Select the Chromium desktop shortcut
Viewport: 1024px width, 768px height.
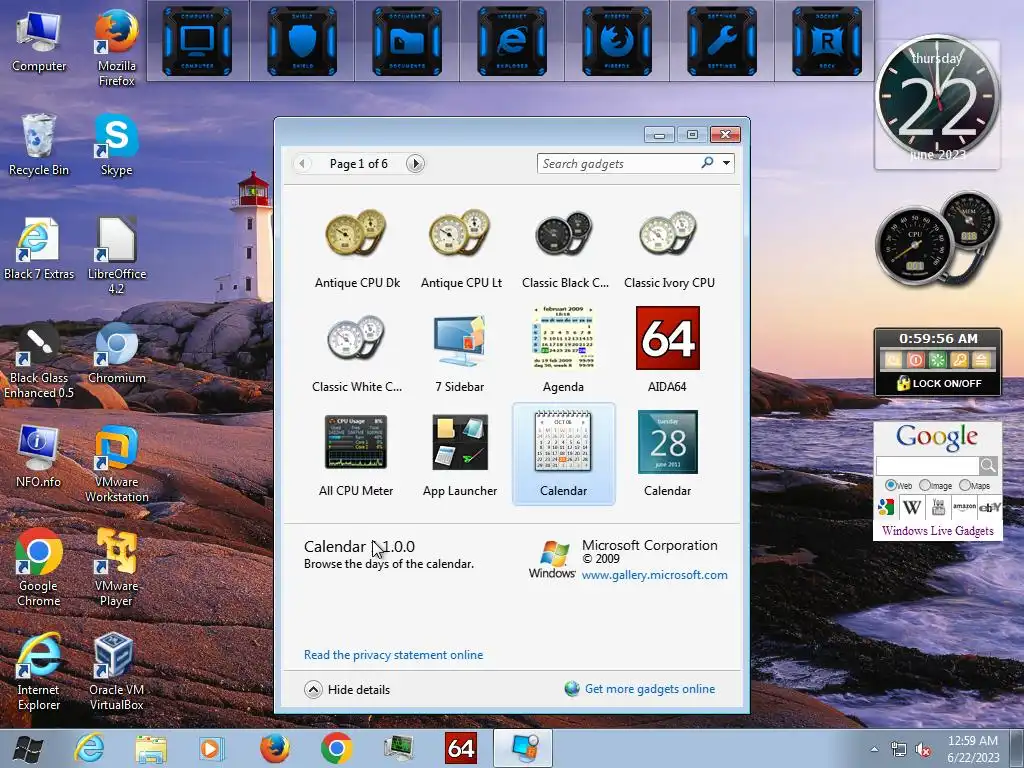(x=116, y=353)
